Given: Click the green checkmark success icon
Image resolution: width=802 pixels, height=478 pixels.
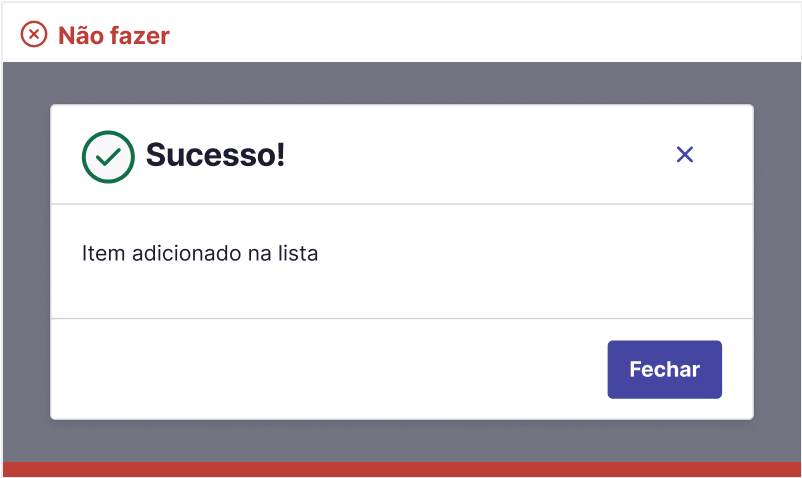Looking at the screenshot, I should point(108,157).
